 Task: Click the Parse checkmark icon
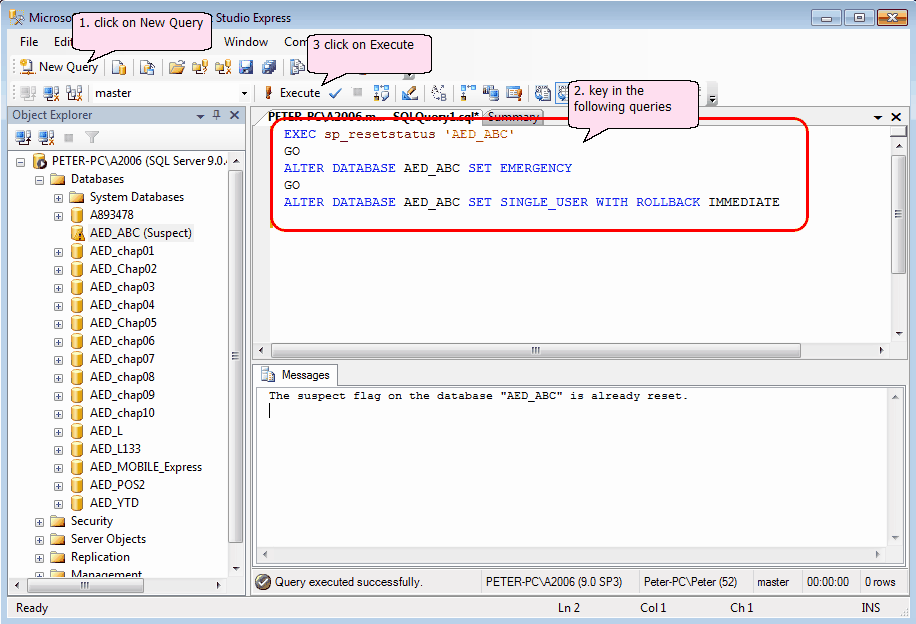335,93
